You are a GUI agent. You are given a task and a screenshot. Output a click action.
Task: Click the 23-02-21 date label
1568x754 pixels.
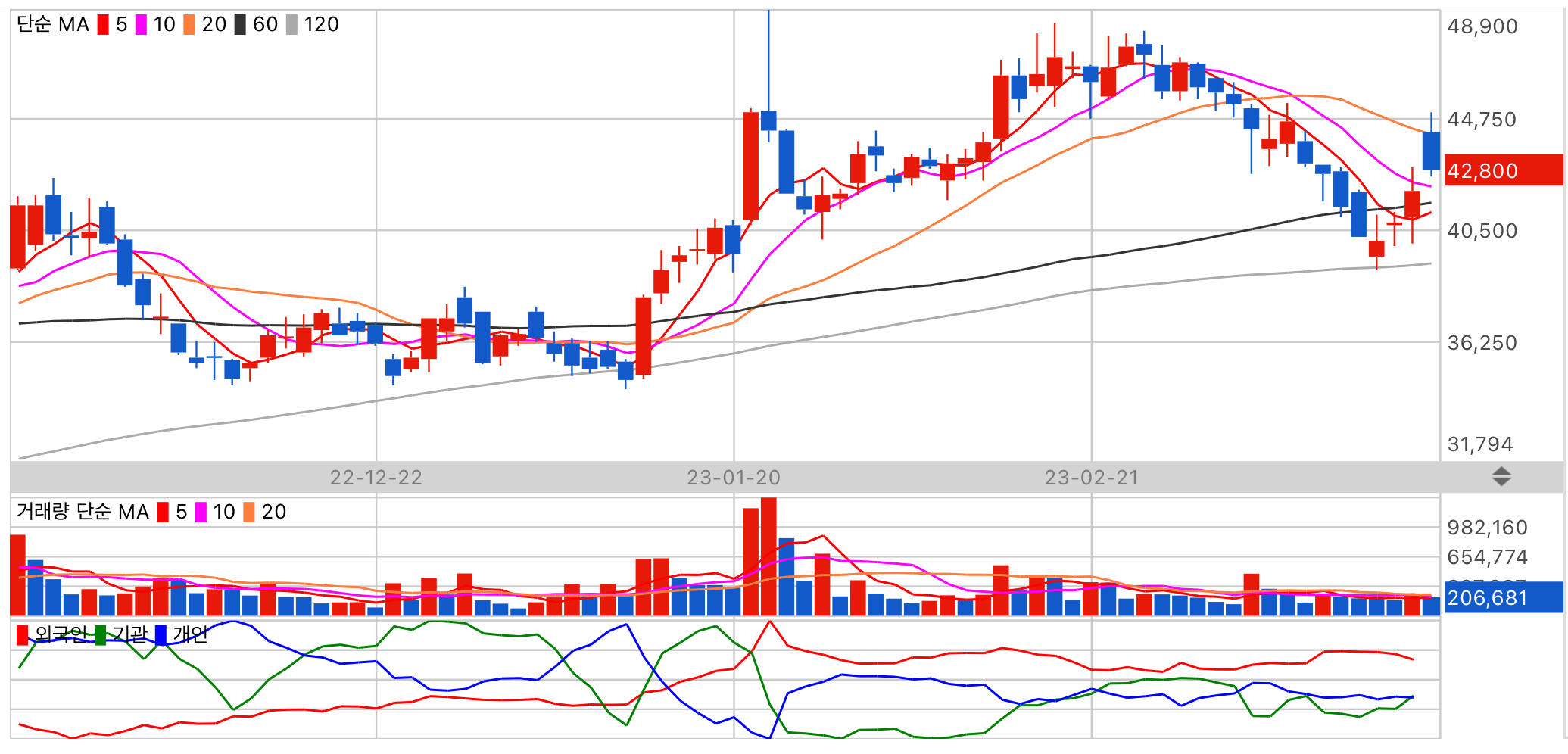point(1092,478)
